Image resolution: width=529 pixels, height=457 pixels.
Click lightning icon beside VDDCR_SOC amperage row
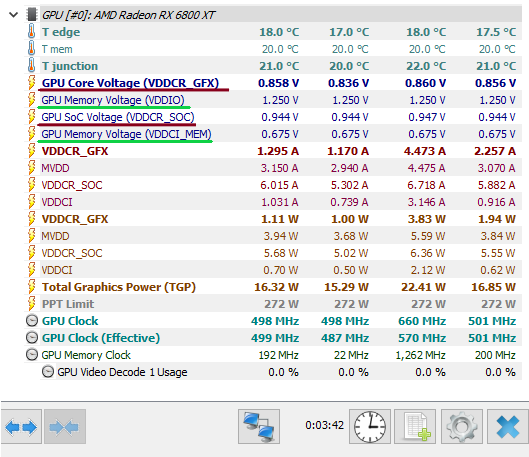[31, 185]
